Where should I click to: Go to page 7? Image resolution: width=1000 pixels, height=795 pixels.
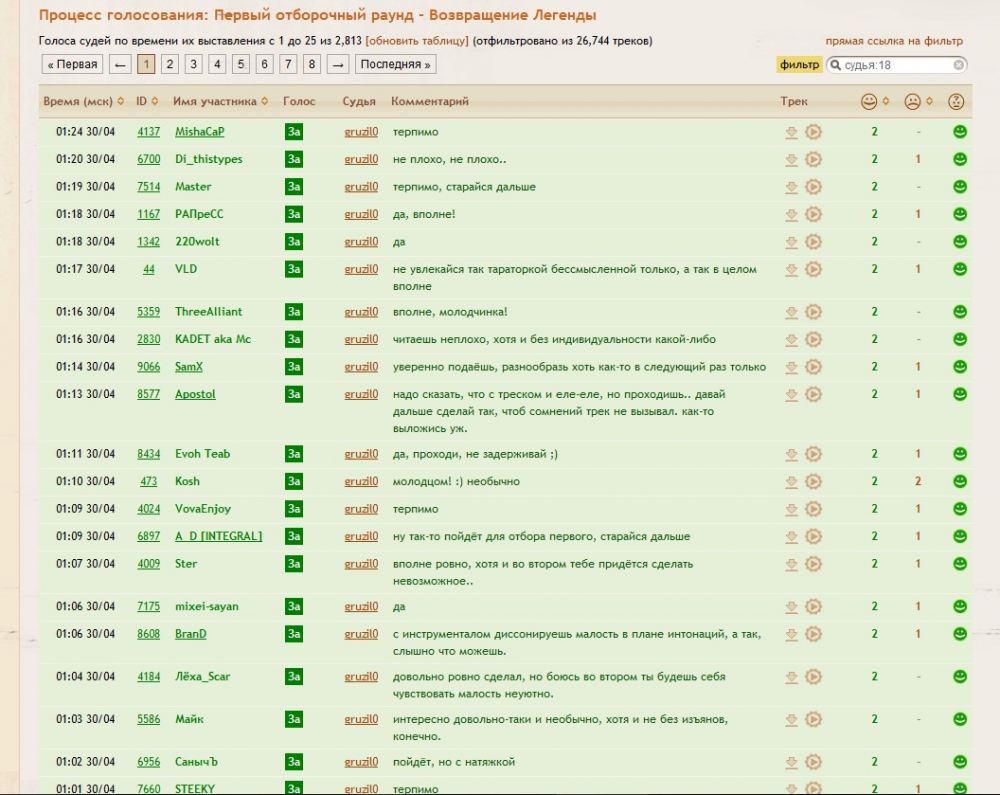click(288, 64)
